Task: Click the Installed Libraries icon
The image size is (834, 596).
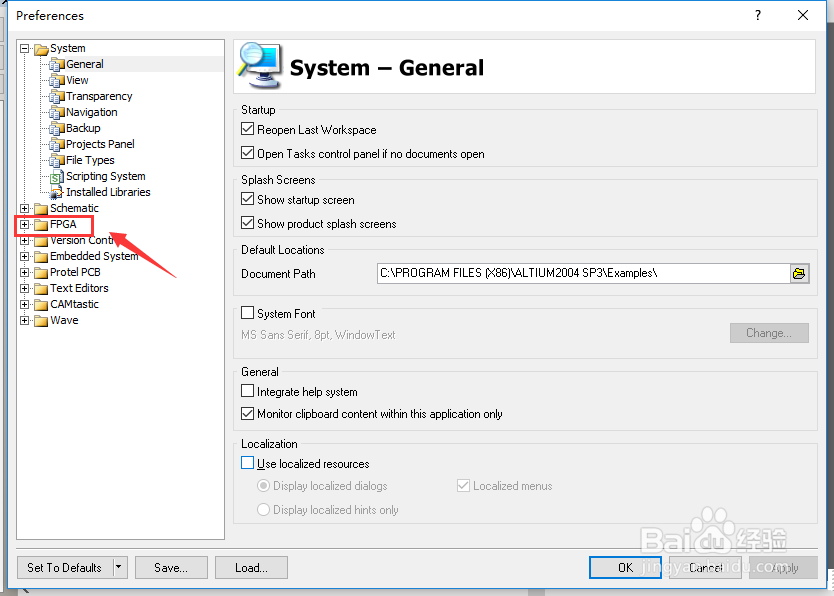Action: coord(56,192)
